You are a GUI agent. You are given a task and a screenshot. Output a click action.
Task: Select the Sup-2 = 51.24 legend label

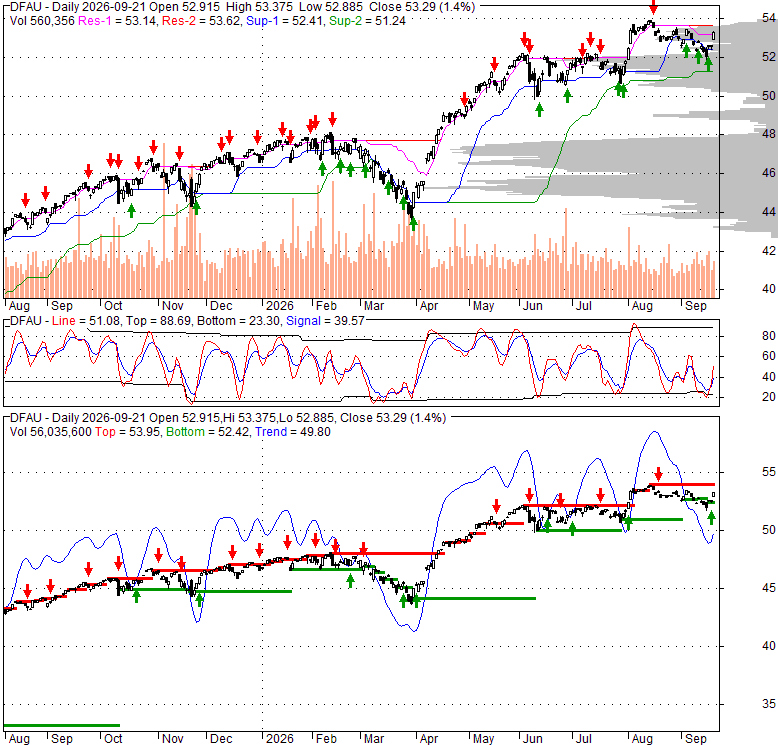367,21
